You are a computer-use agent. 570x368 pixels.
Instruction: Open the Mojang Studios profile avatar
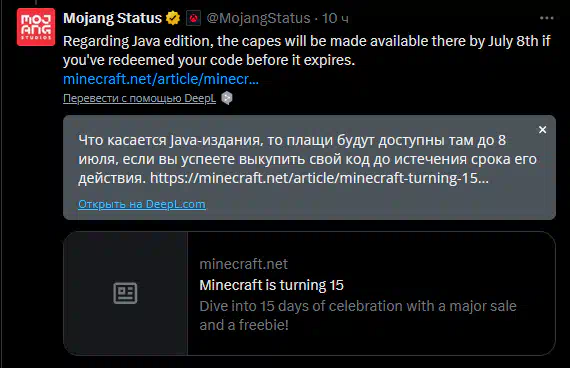pos(36,27)
